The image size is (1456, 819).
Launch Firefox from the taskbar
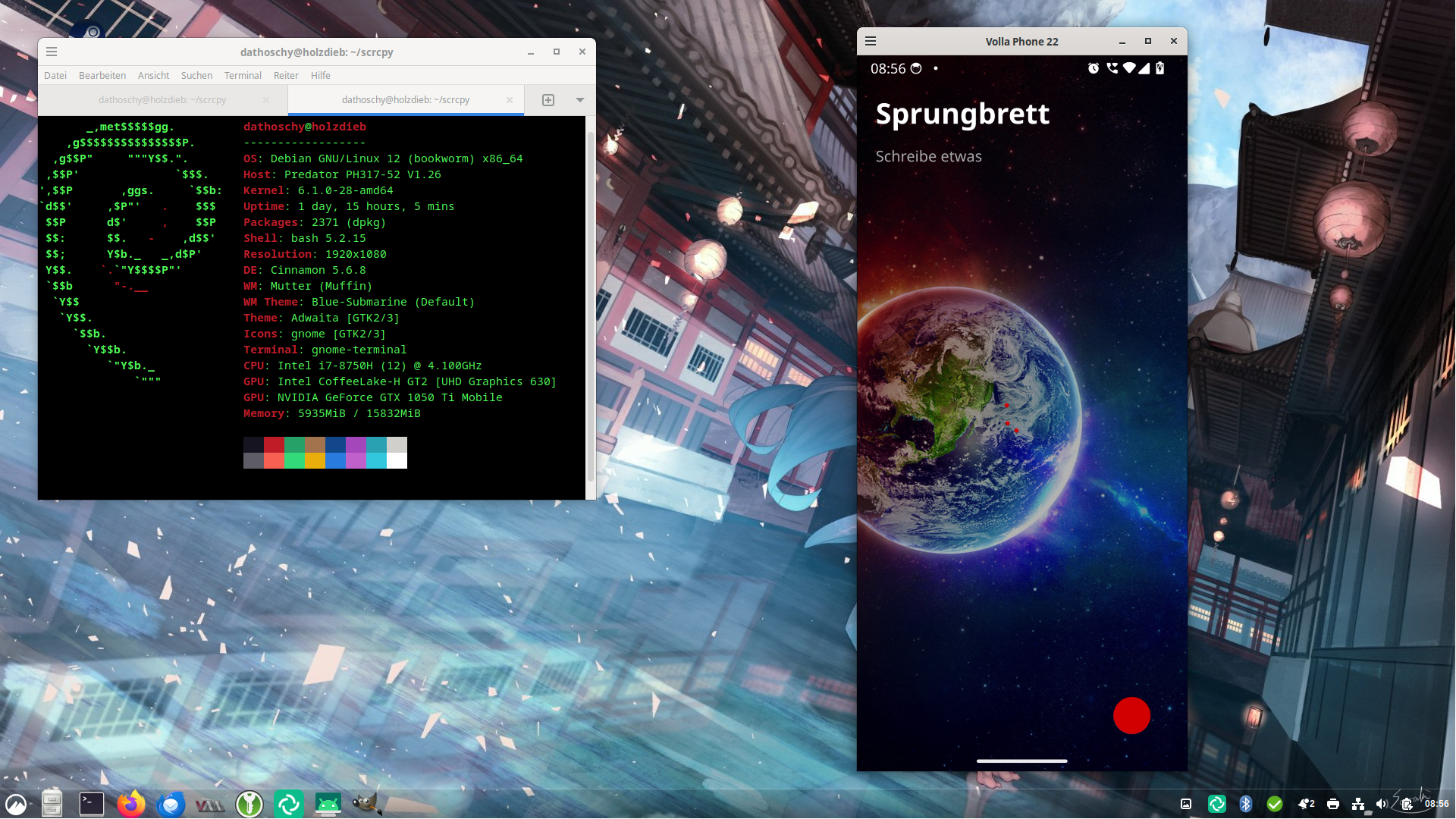point(130,805)
